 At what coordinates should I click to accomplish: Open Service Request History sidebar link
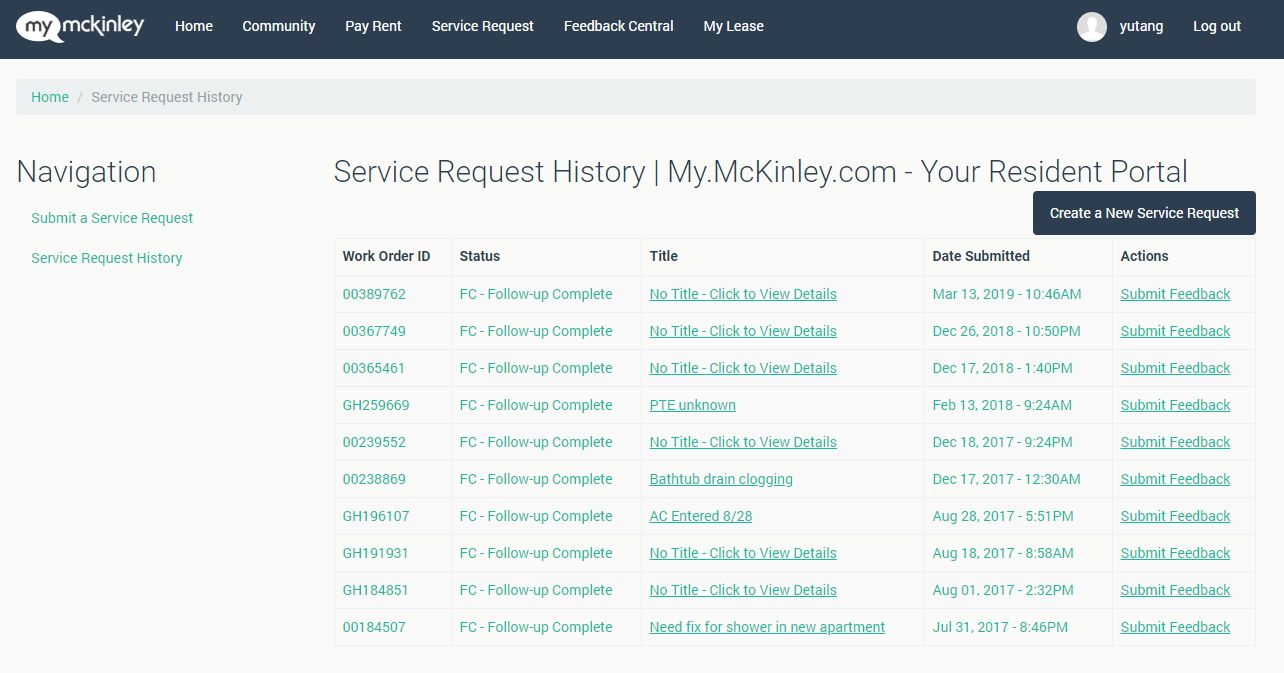(x=107, y=258)
